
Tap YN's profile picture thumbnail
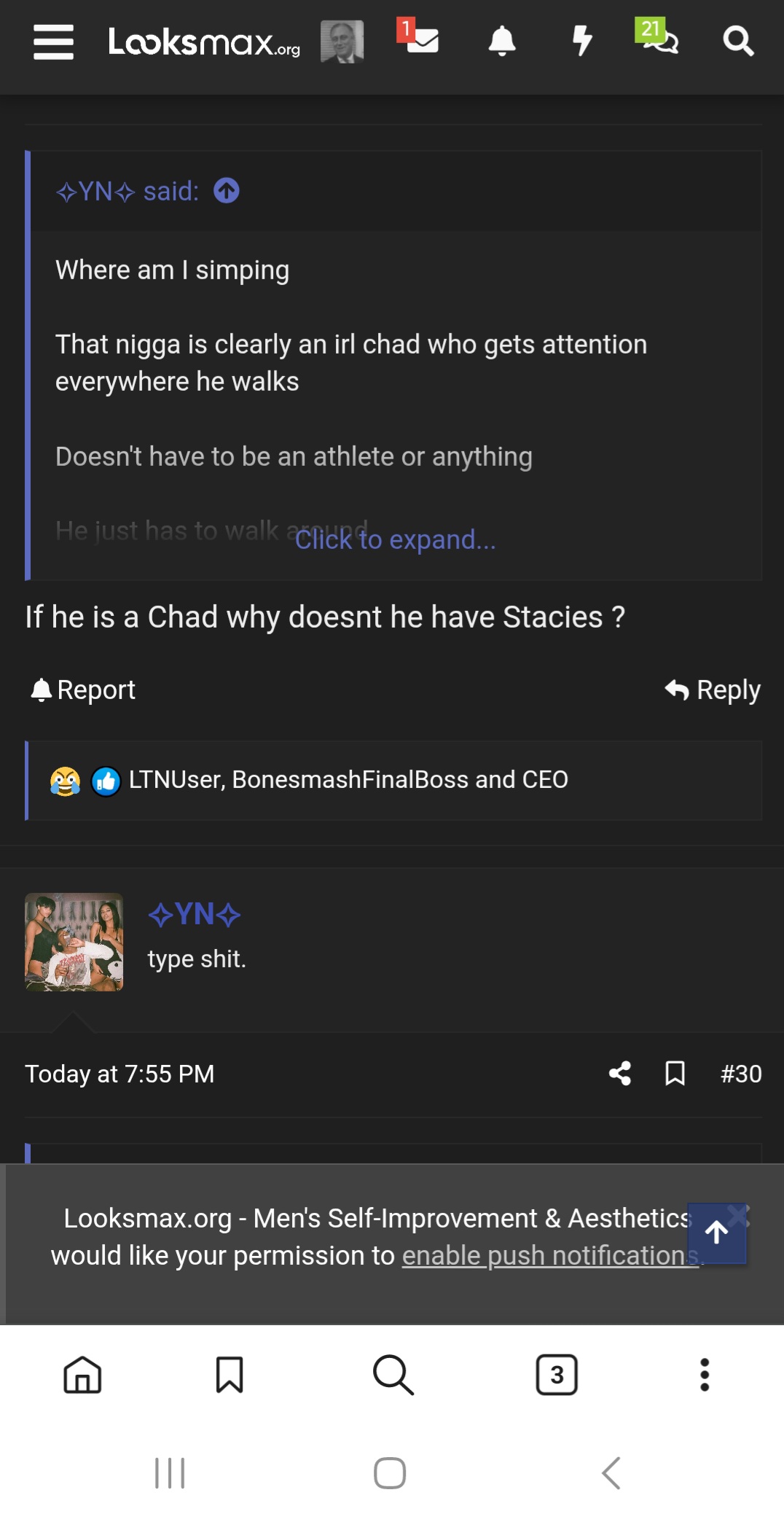click(74, 941)
